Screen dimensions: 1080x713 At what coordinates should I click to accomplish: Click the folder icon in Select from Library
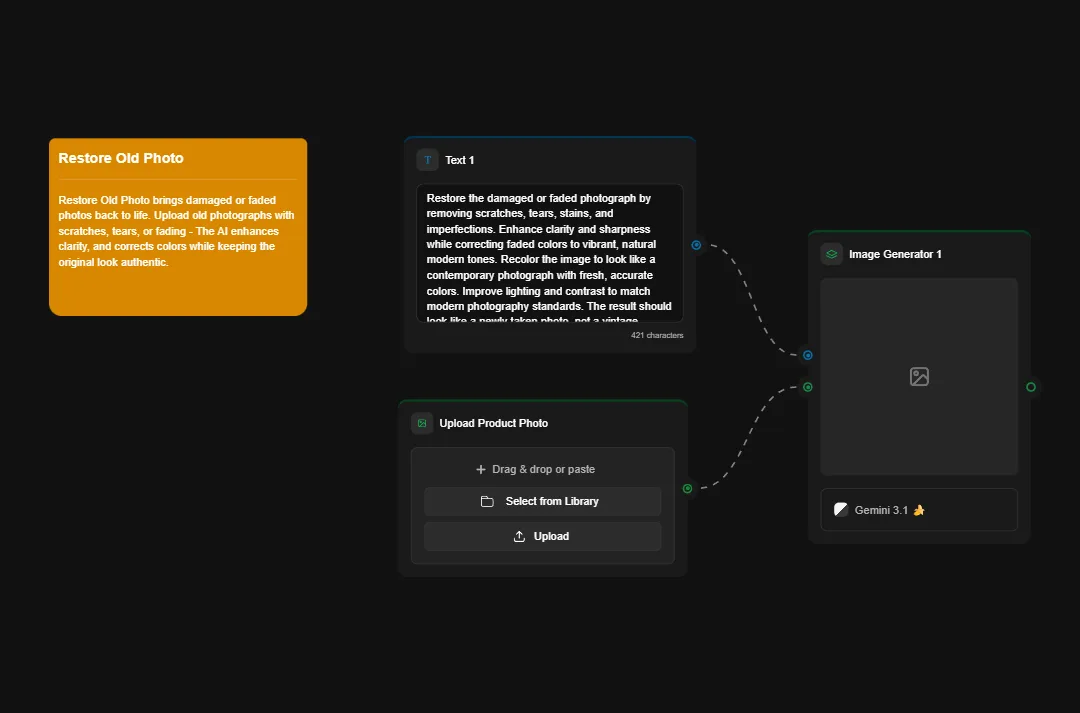tap(487, 502)
